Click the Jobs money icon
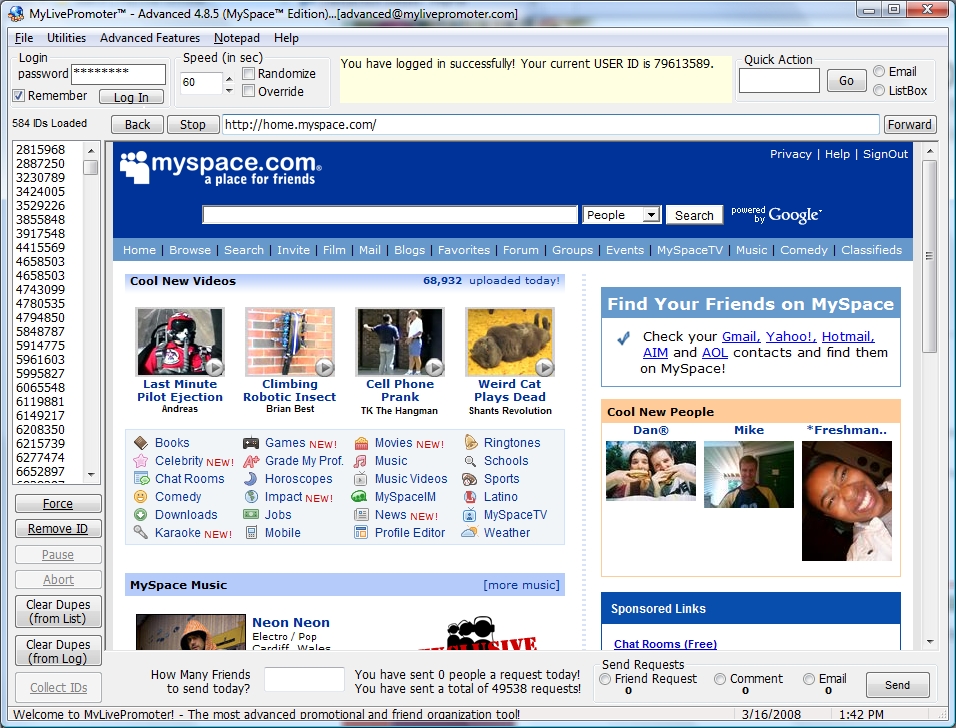Image resolution: width=956 pixels, height=728 pixels. click(251, 515)
